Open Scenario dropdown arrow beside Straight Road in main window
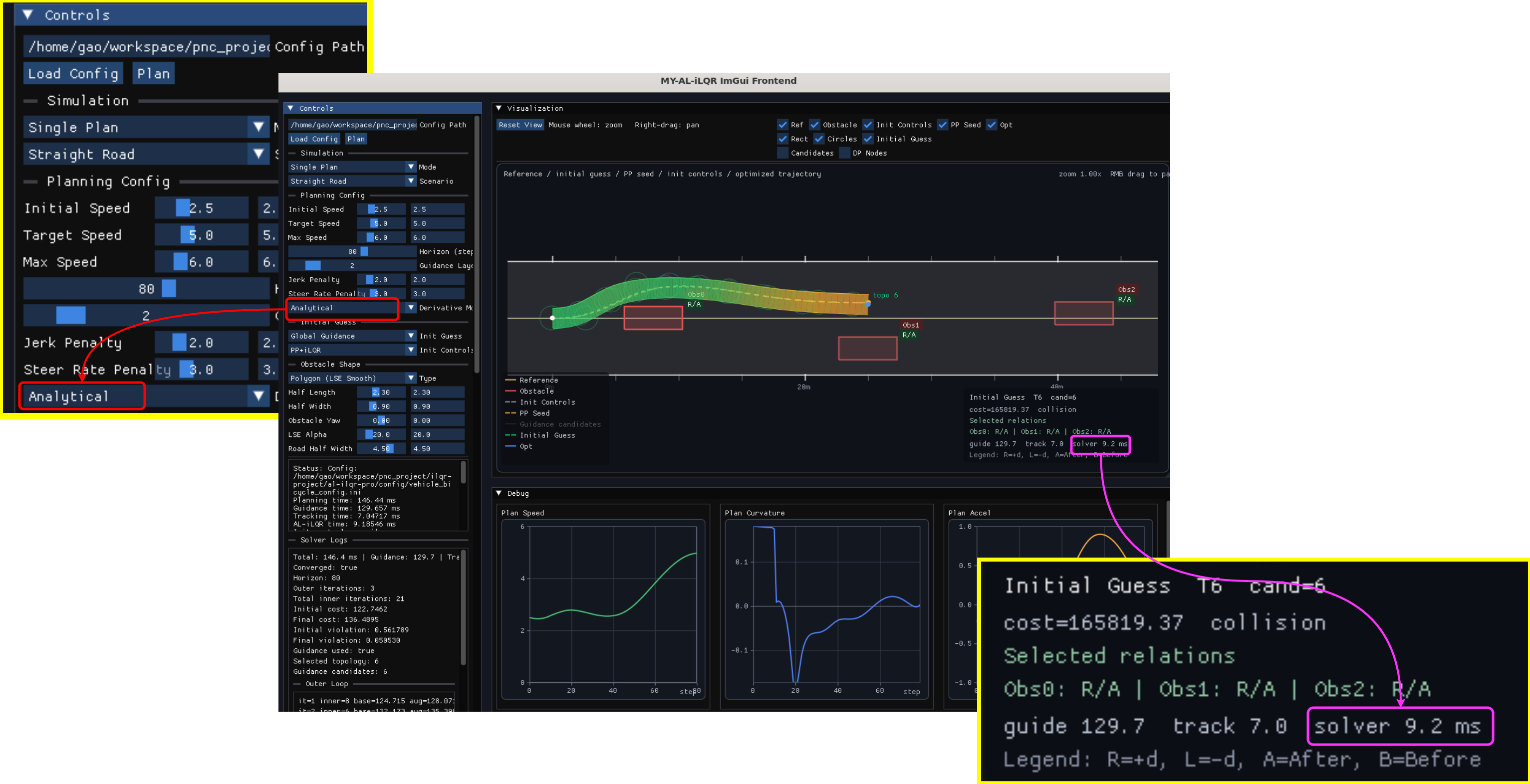Viewport: 1530px width, 784px height. [x=410, y=181]
